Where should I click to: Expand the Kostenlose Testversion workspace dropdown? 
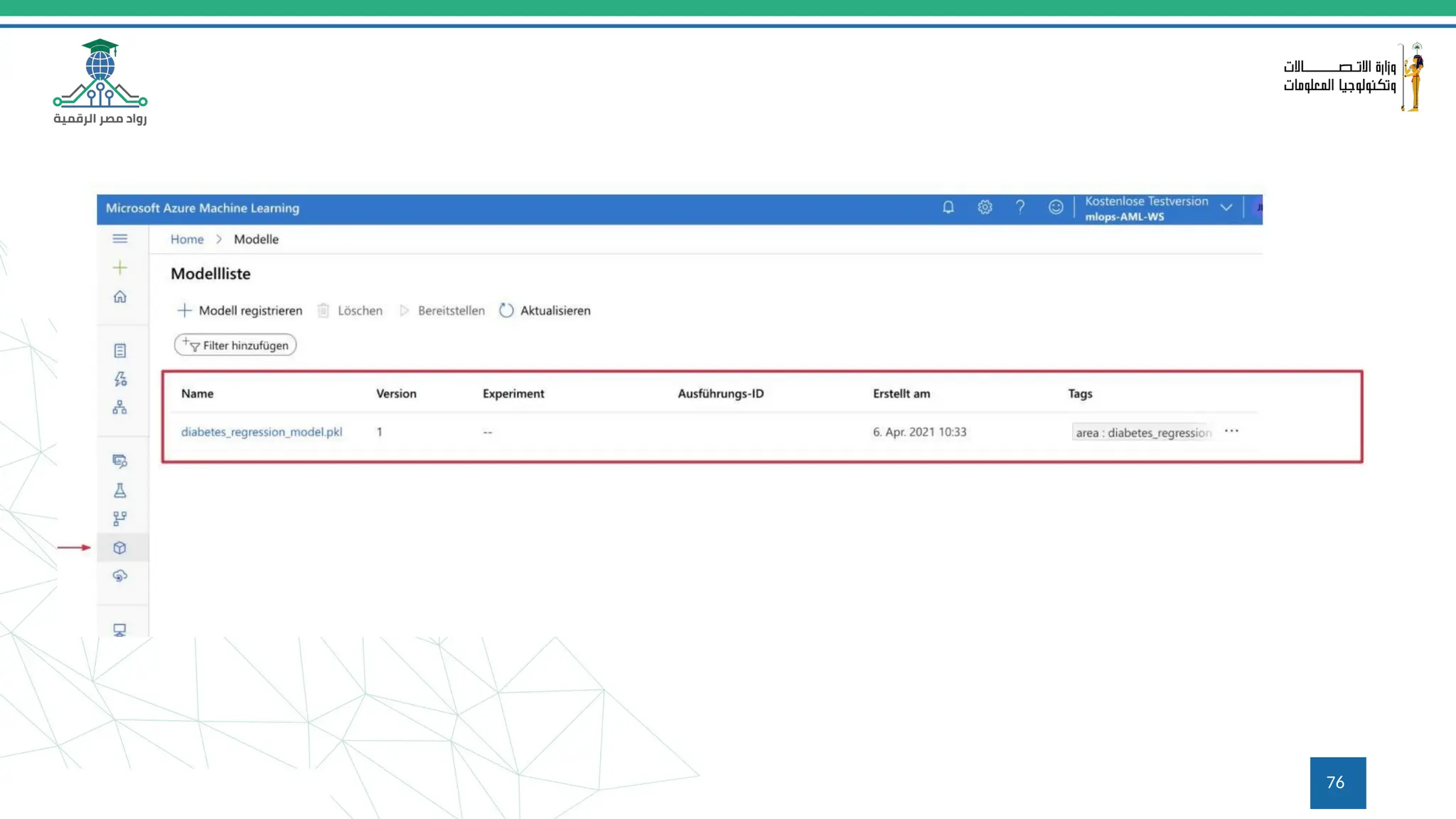[1226, 208]
